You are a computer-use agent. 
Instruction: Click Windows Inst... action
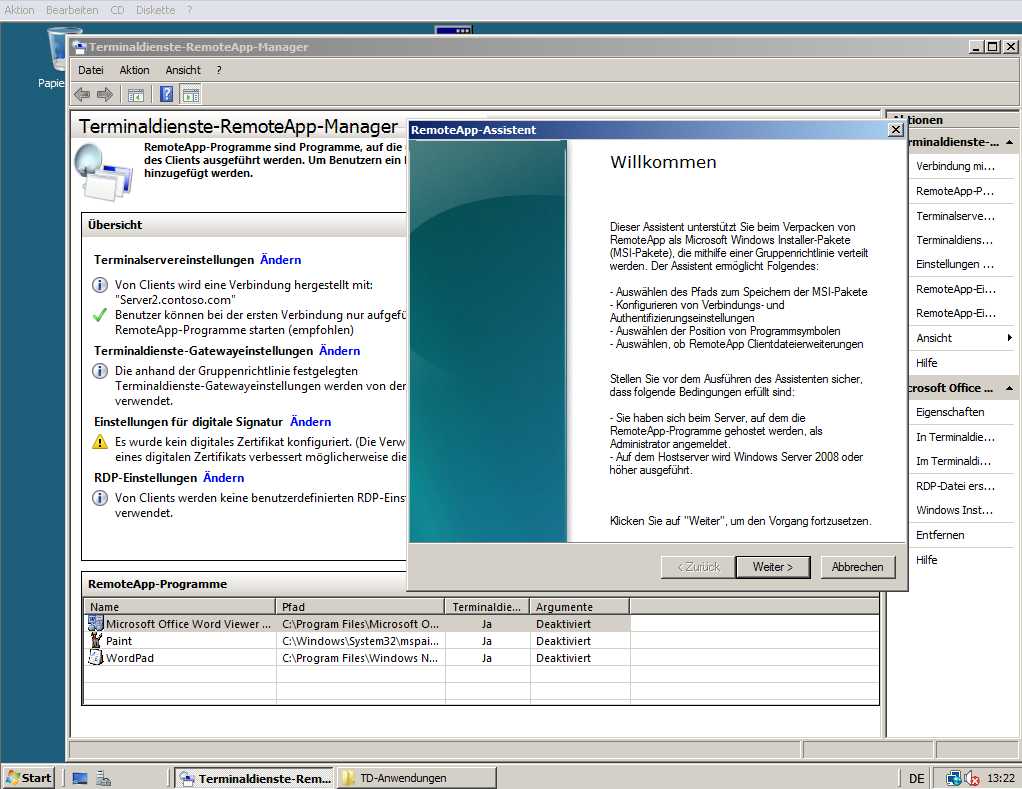(x=955, y=510)
